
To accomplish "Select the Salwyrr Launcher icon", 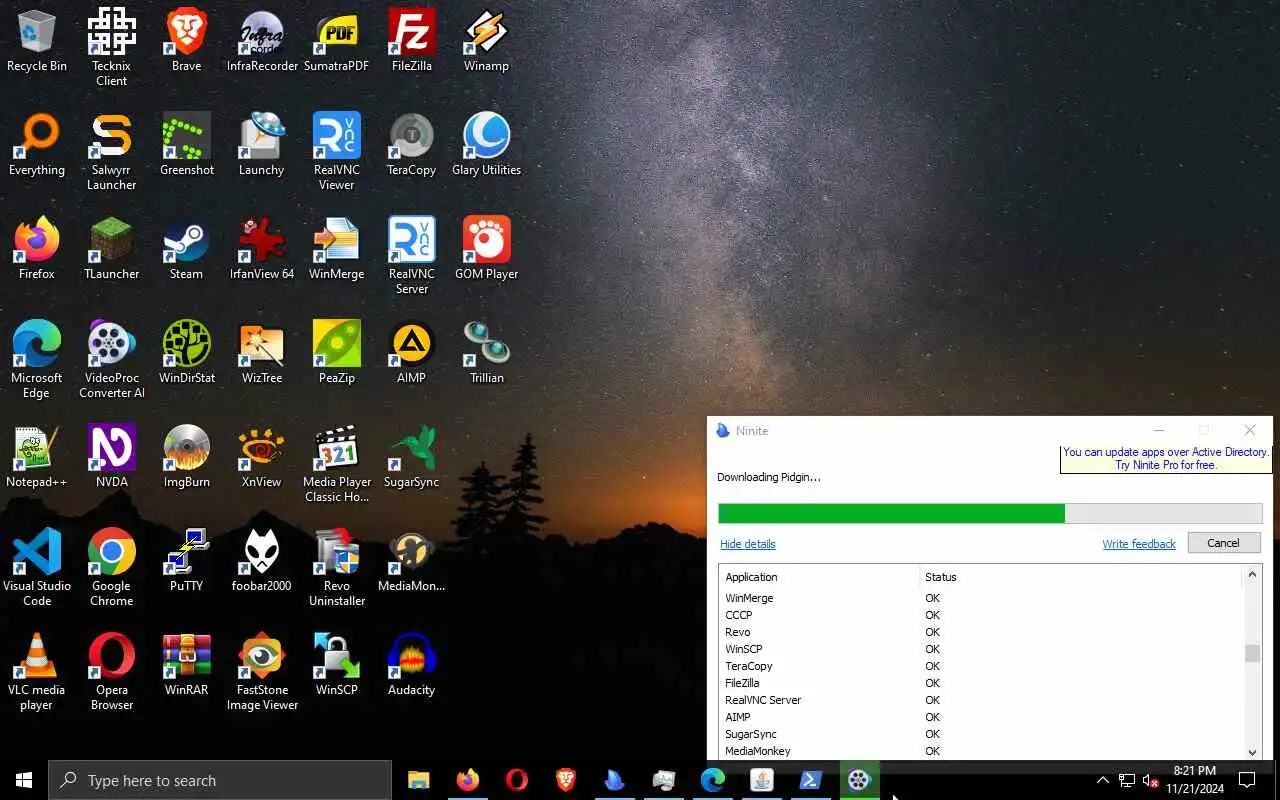I will point(111,152).
